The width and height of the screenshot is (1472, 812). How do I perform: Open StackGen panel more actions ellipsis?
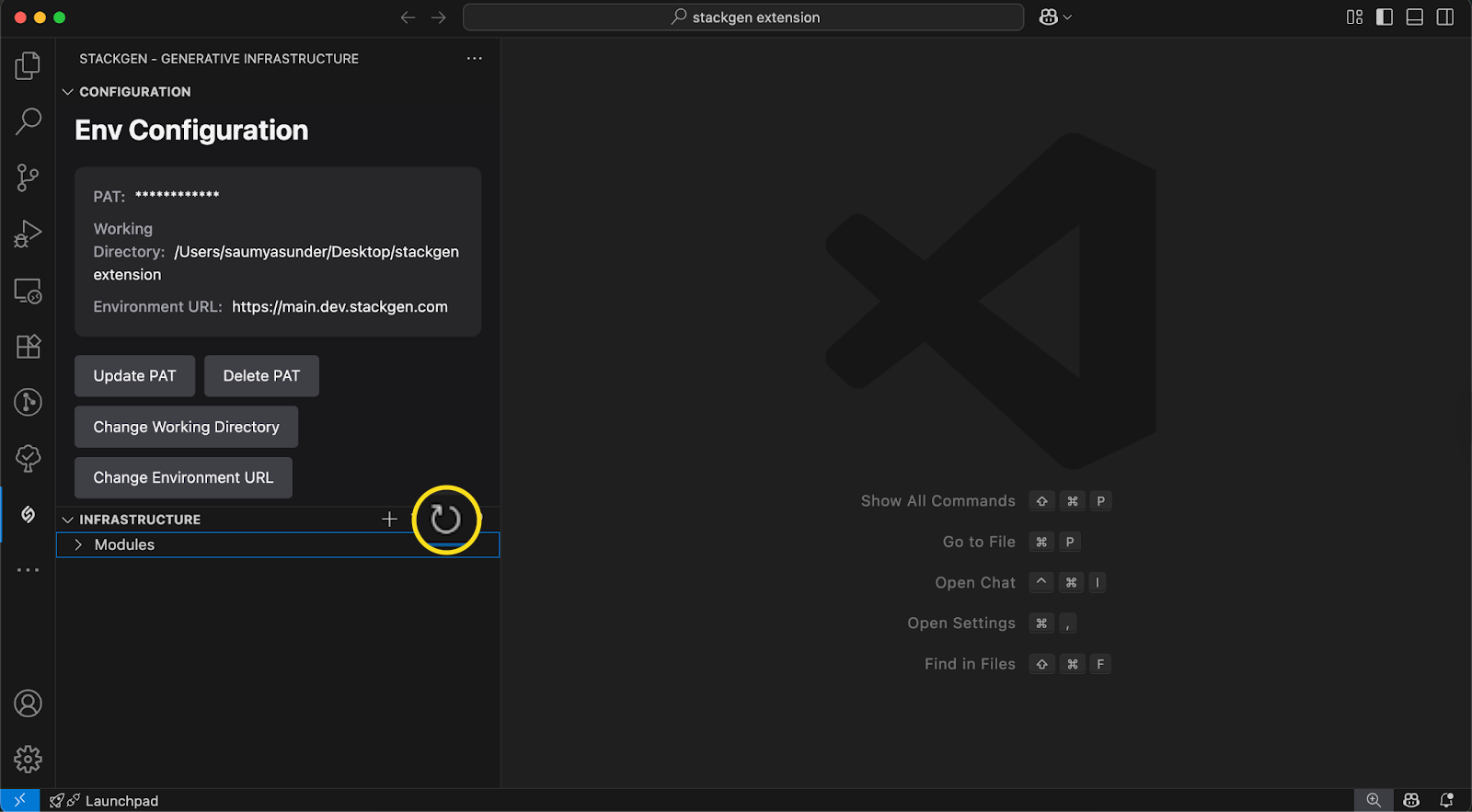click(x=474, y=58)
